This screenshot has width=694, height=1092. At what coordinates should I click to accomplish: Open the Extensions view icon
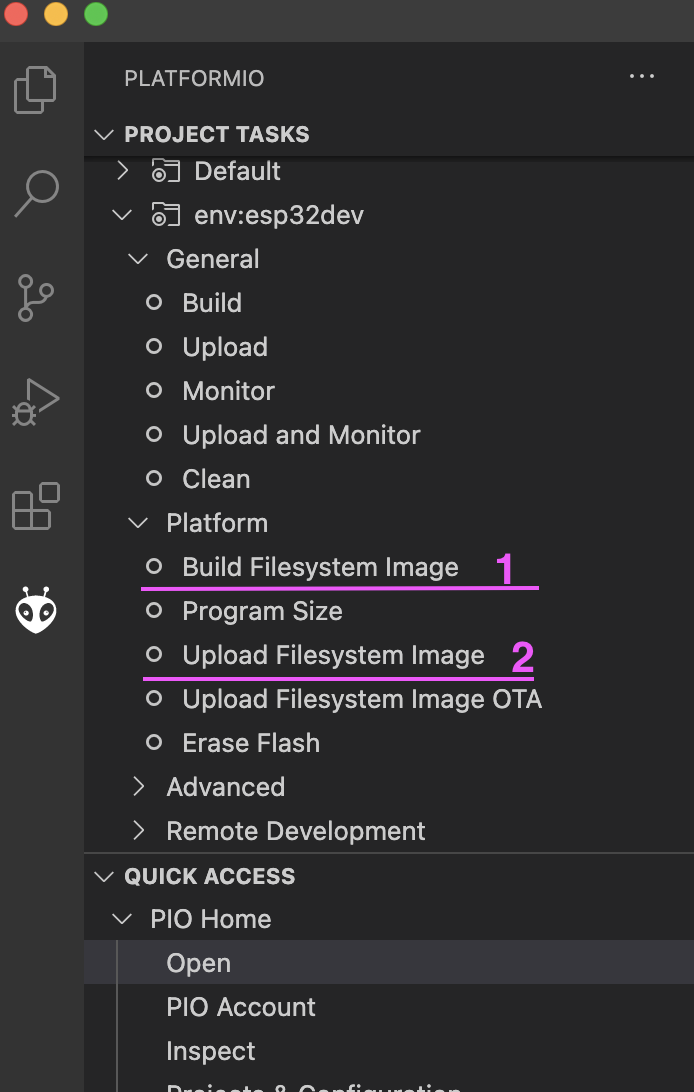(x=36, y=506)
